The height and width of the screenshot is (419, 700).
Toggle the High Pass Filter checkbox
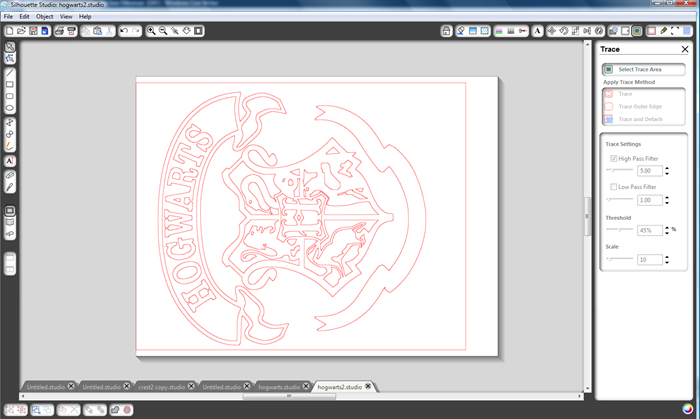pyautogui.click(x=613, y=158)
